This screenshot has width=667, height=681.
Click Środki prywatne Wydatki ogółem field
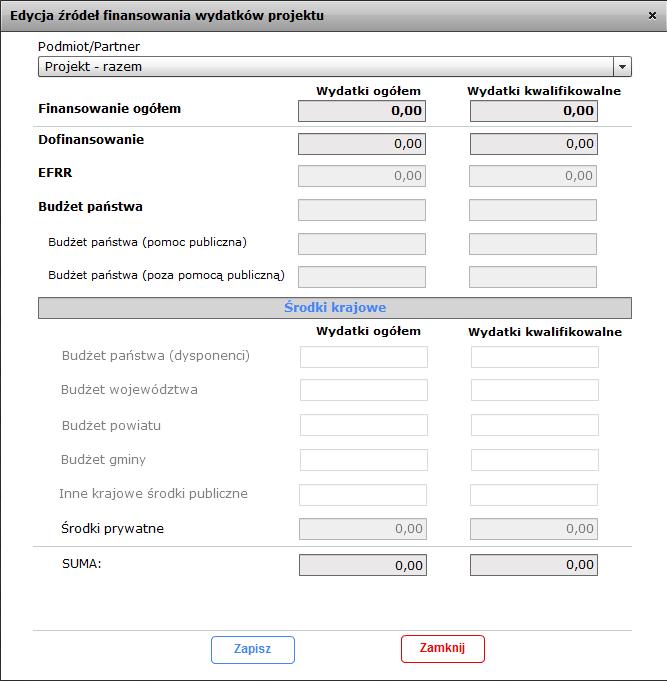tap(363, 529)
